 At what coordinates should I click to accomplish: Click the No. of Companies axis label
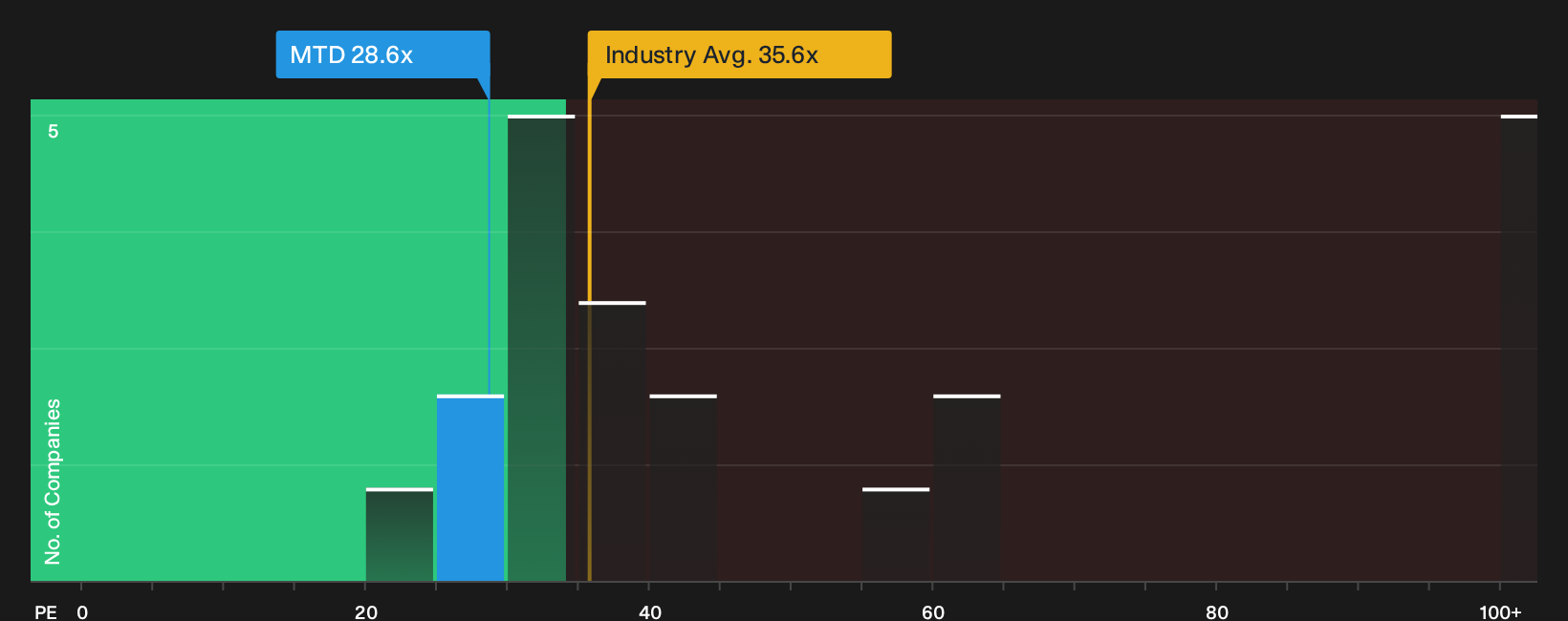[53, 482]
